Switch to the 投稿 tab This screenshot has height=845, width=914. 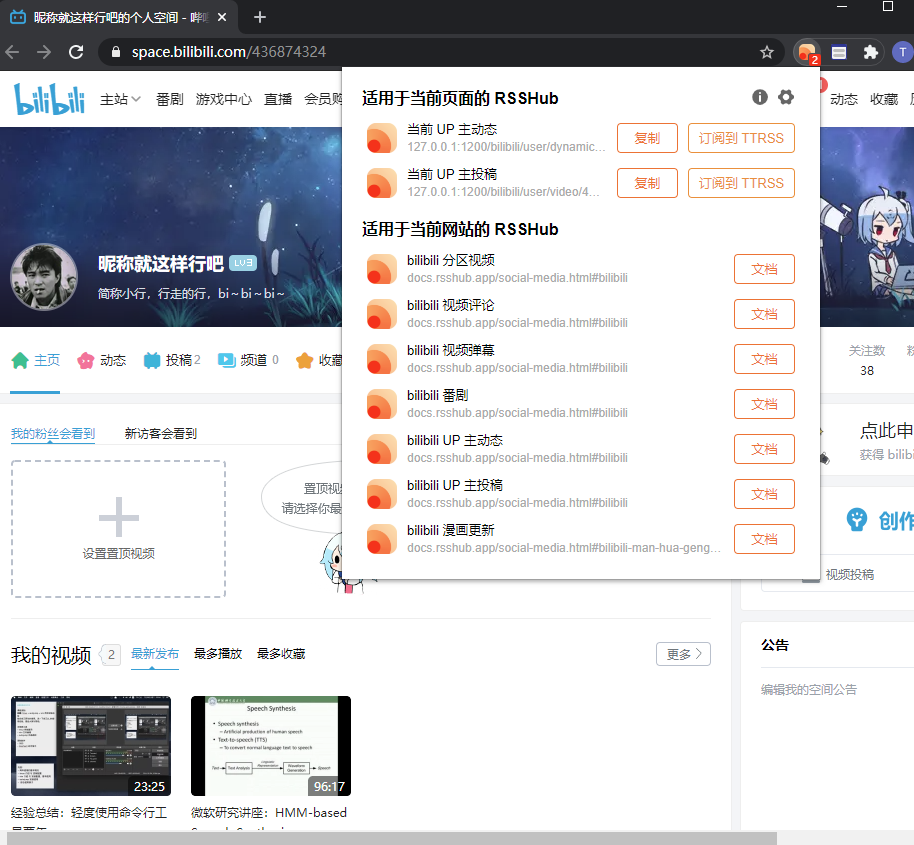point(172,360)
